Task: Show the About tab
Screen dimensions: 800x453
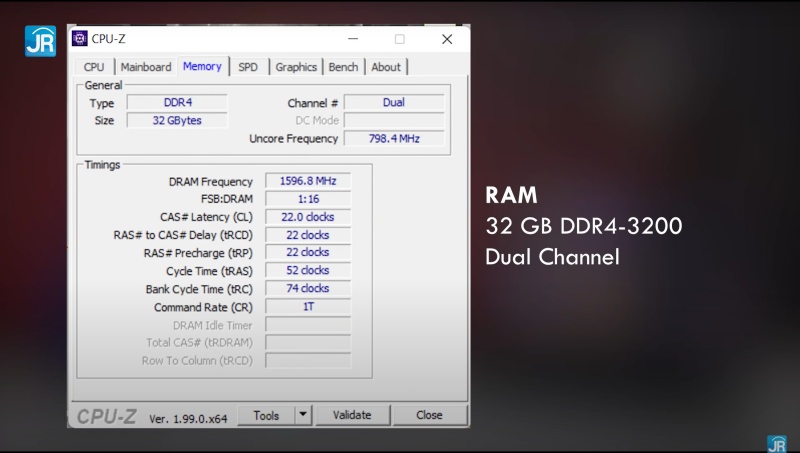Action: click(x=386, y=67)
